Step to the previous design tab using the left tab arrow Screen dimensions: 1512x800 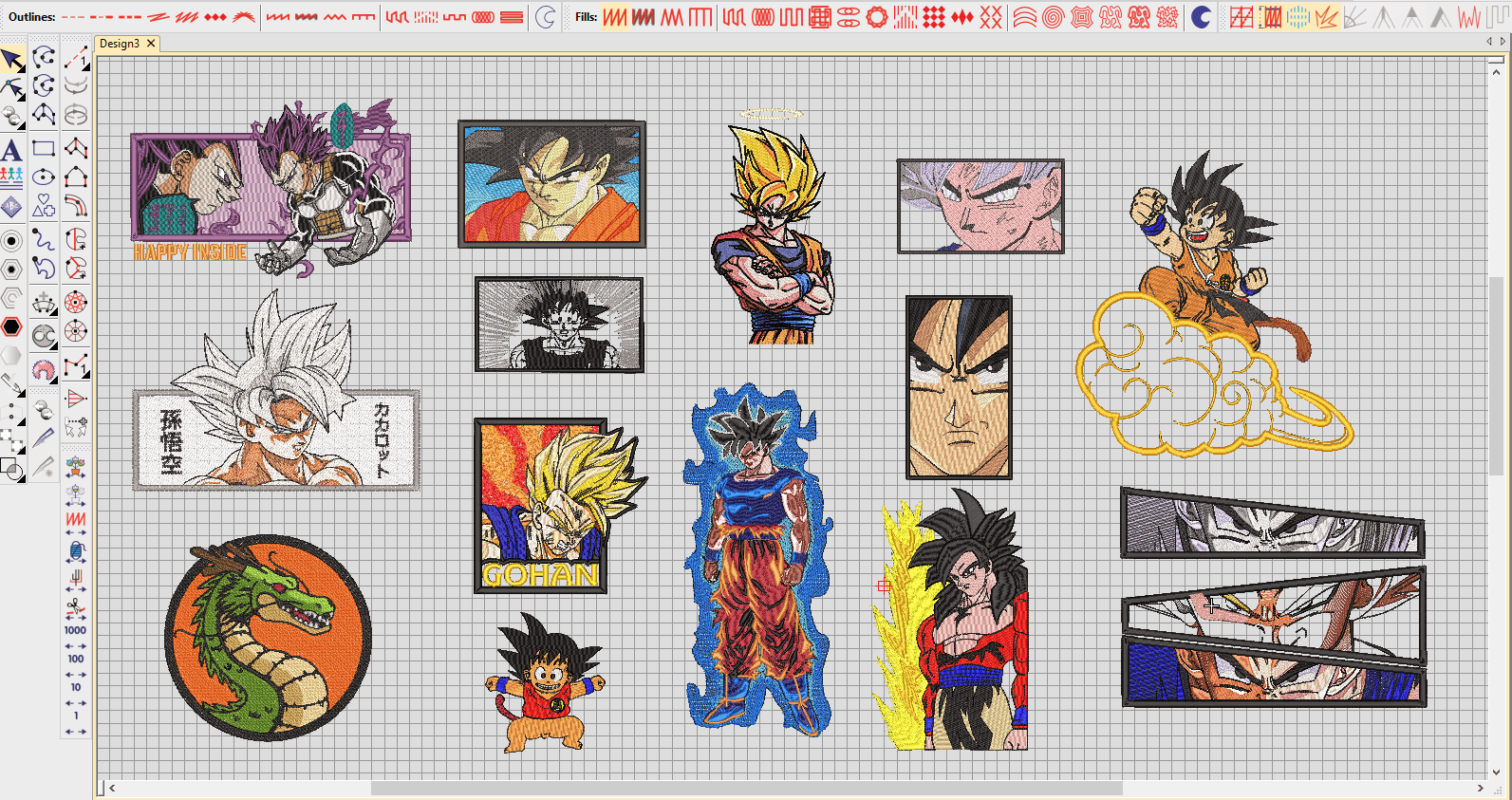coord(1489,42)
